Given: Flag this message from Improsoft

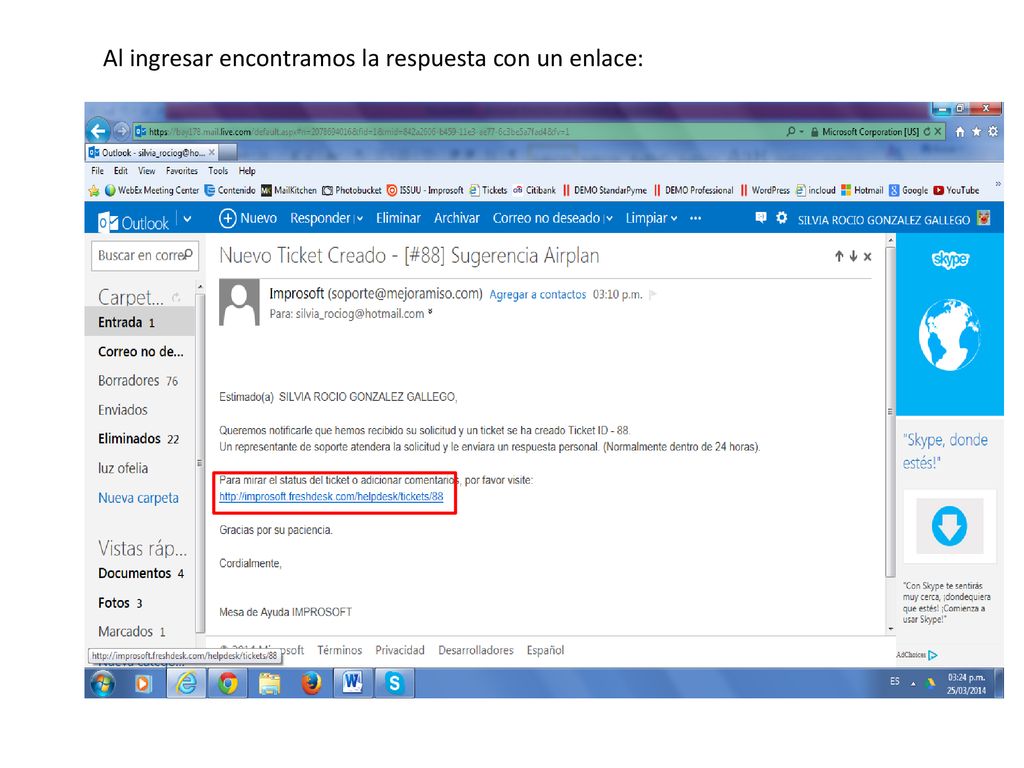Looking at the screenshot, I should point(652,295).
